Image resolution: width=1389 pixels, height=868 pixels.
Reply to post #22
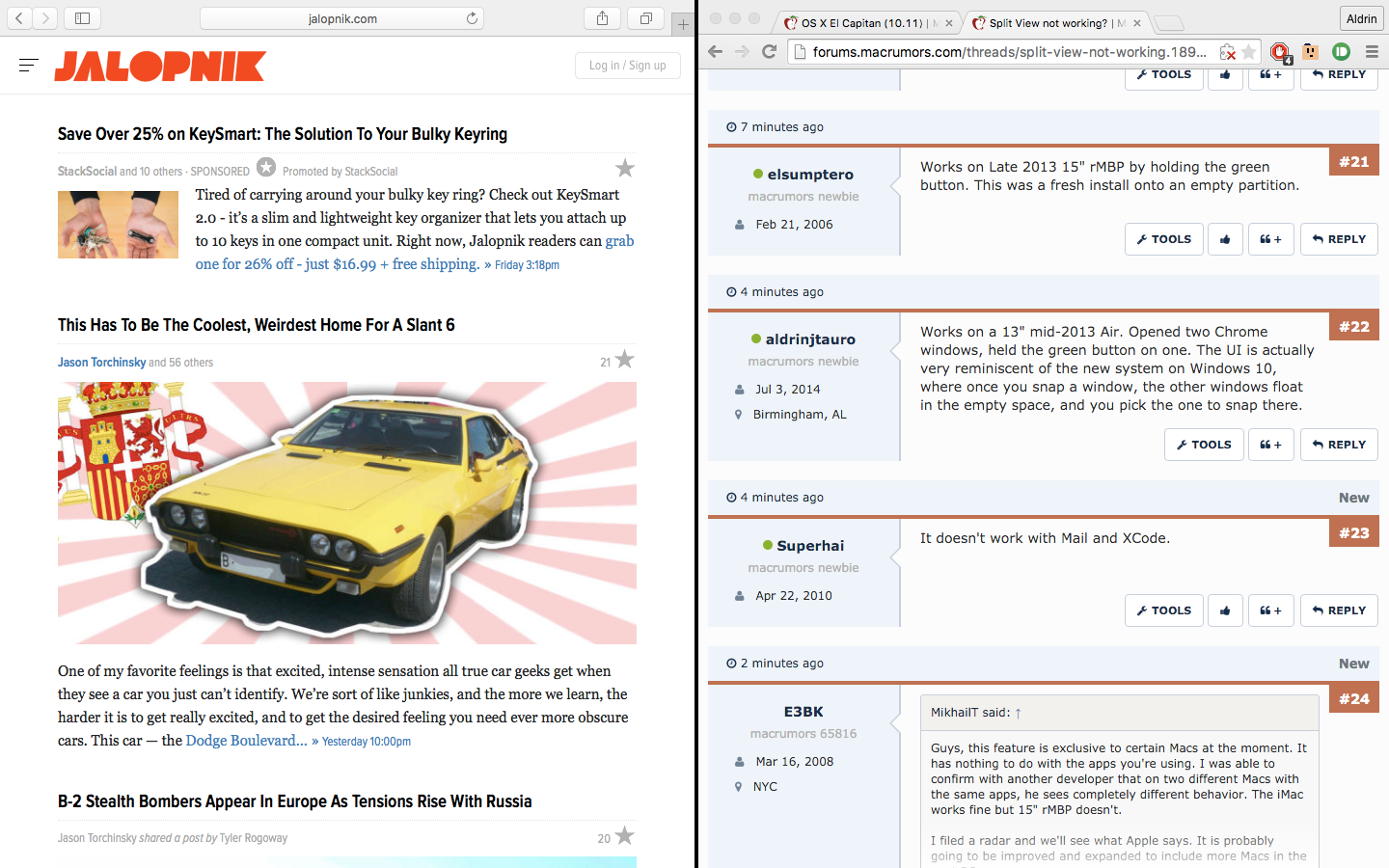pyautogui.click(x=1339, y=445)
